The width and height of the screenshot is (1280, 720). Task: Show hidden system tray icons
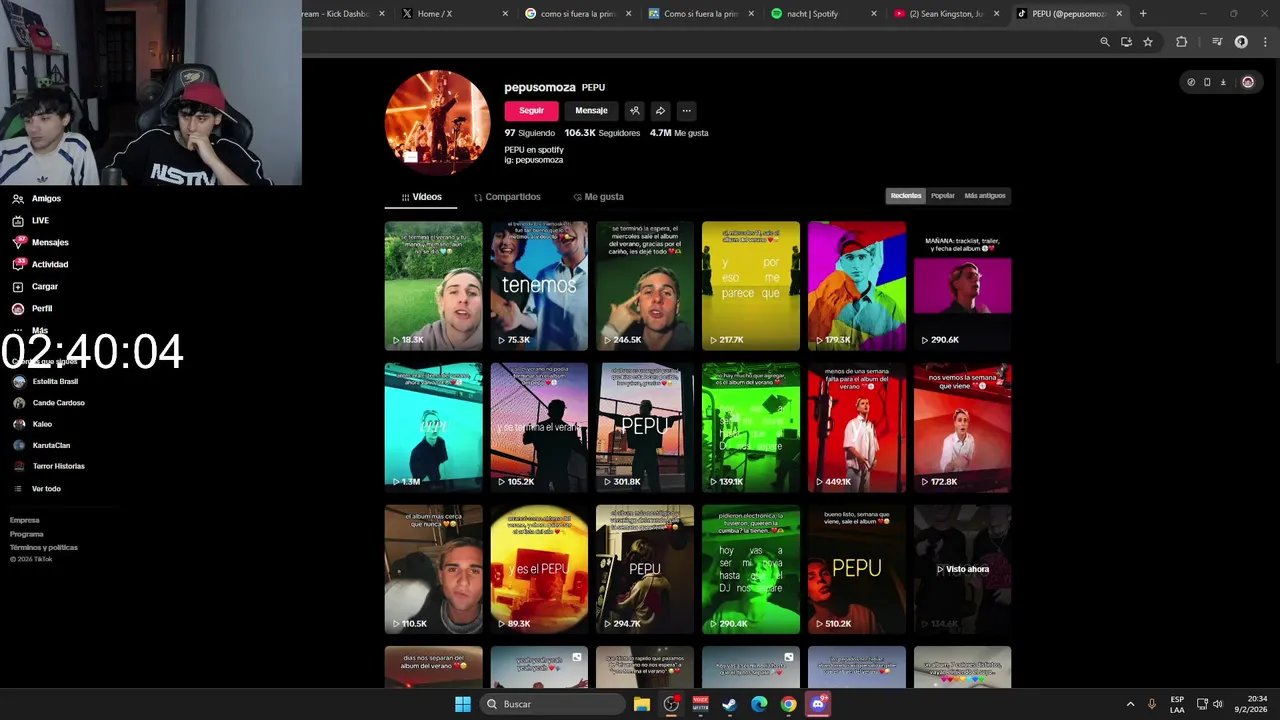coord(1130,704)
